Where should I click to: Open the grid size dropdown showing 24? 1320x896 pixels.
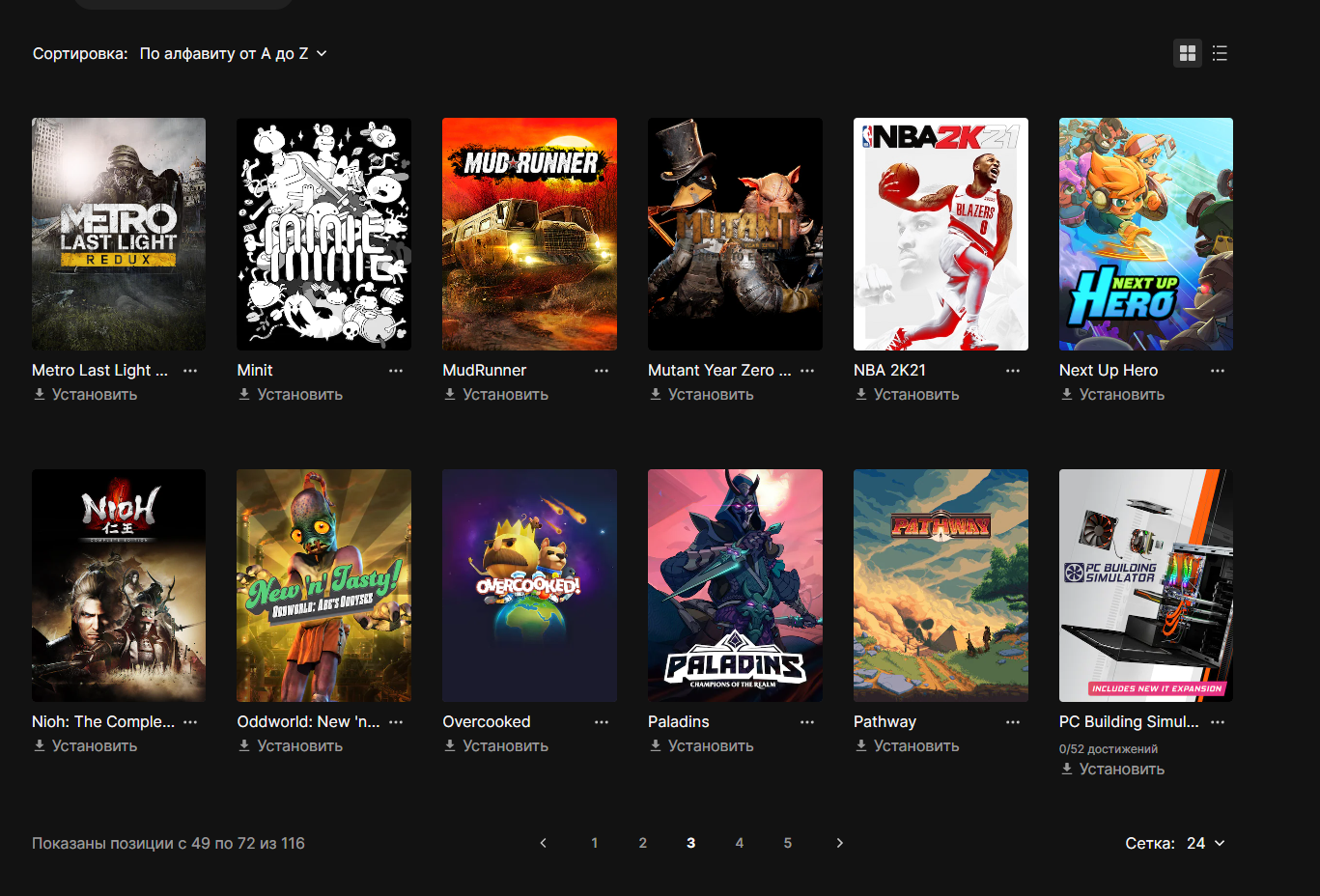(x=1206, y=843)
